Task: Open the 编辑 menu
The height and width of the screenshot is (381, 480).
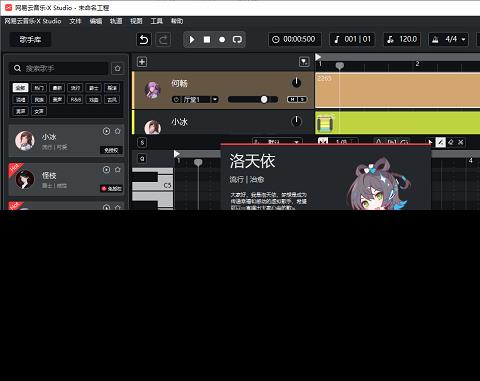Action: 96,21
